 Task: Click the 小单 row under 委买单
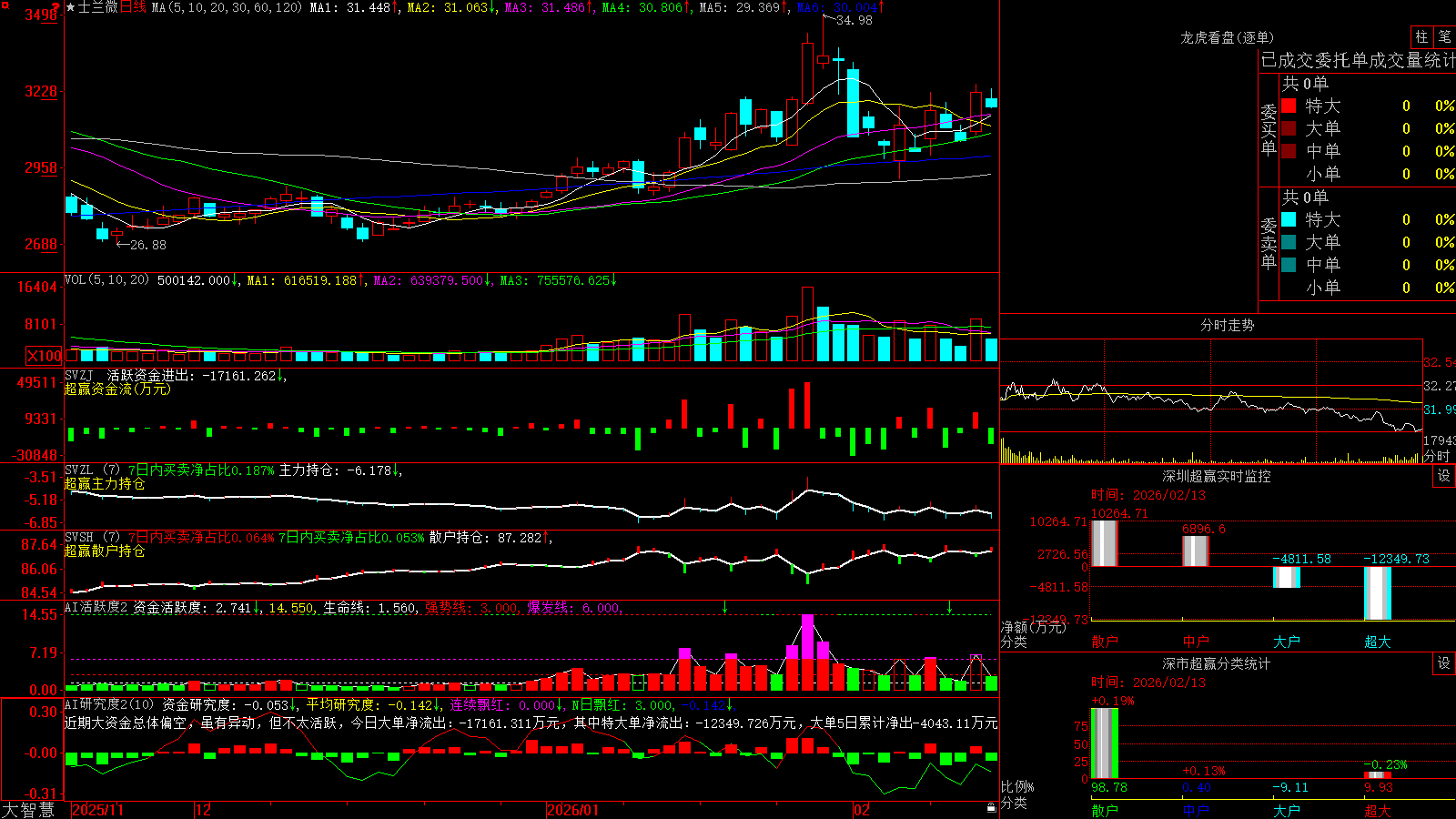1367,174
